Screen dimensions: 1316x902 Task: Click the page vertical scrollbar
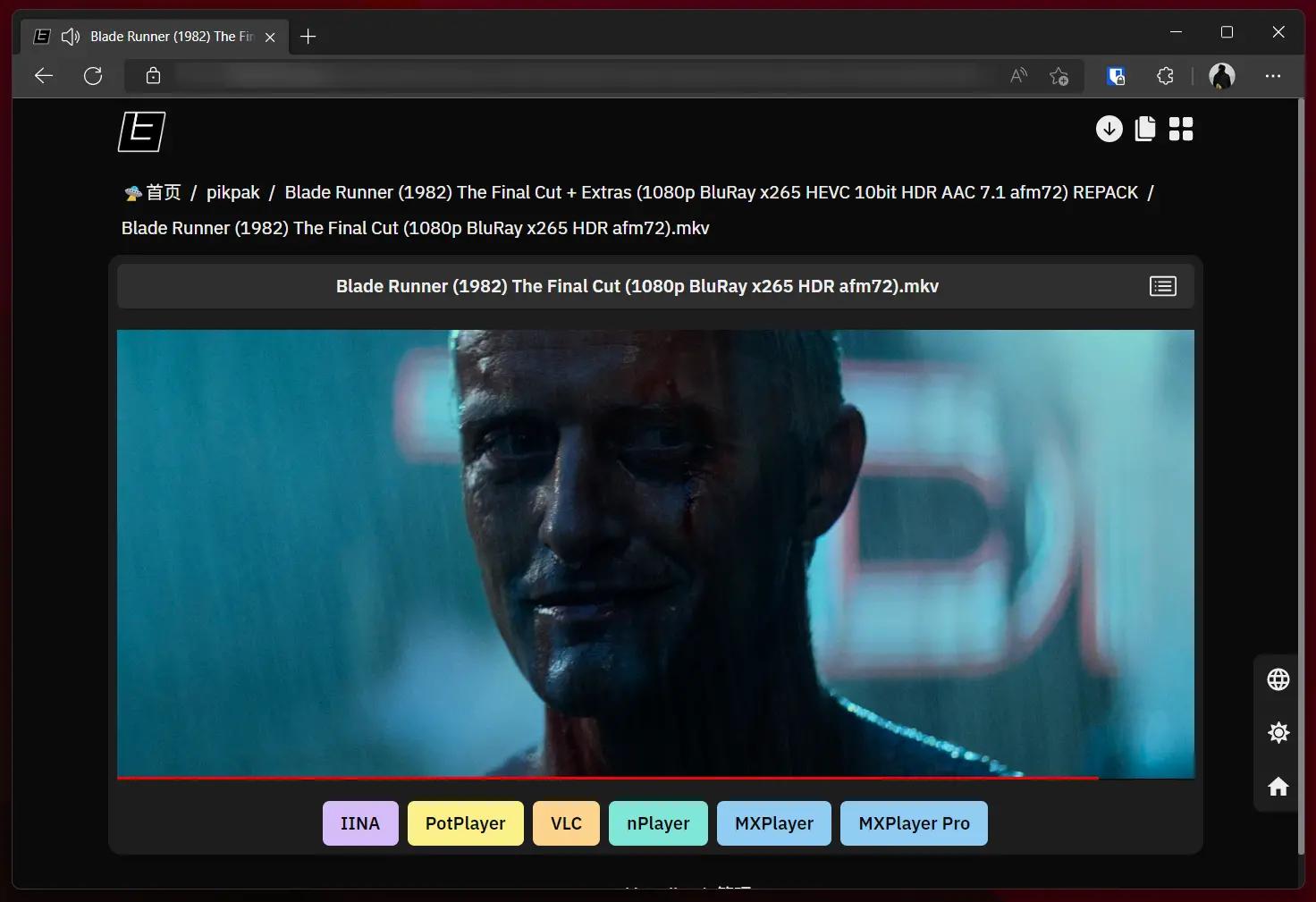(x=1301, y=478)
